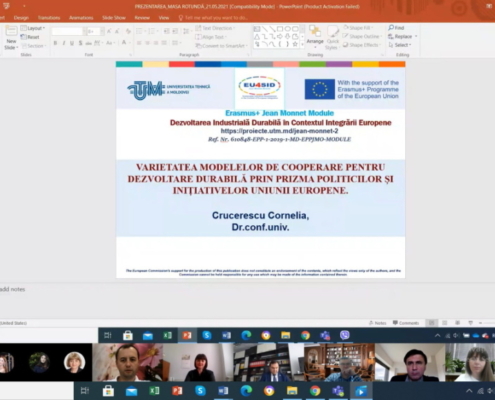Open the blue video player app in bottom taskbar
The height and width of the screenshot is (400, 495).
pyautogui.click(x=361, y=391)
